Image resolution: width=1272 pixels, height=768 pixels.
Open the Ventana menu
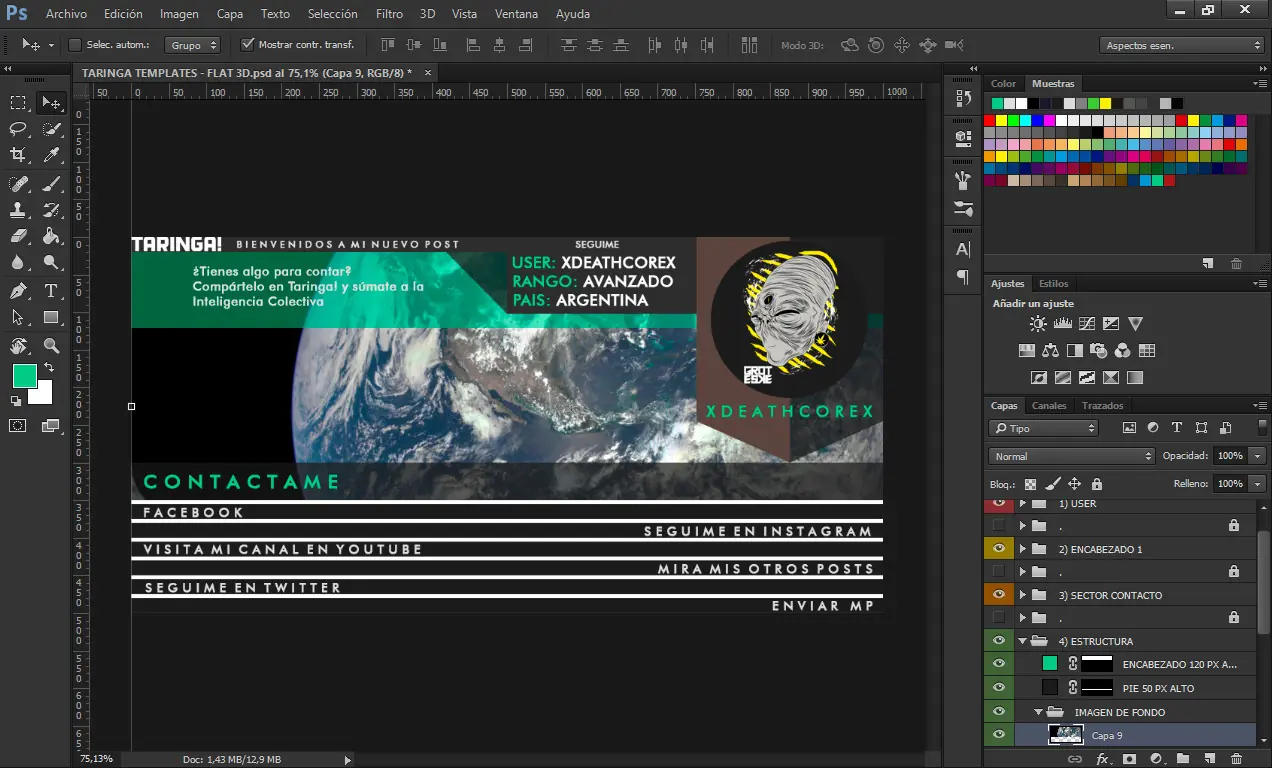(x=516, y=14)
